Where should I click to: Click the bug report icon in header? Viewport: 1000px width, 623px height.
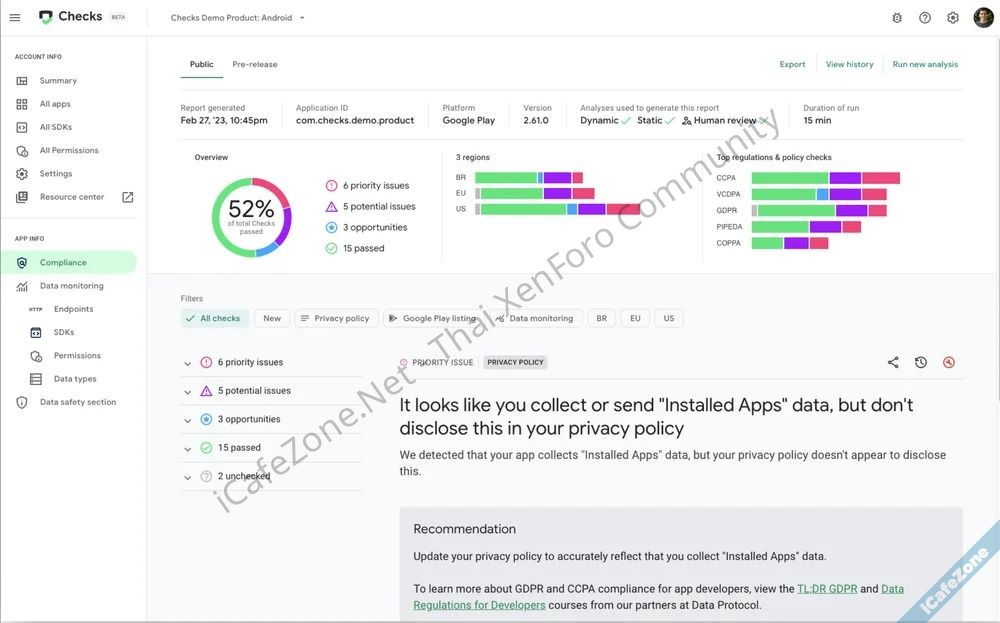tap(896, 17)
